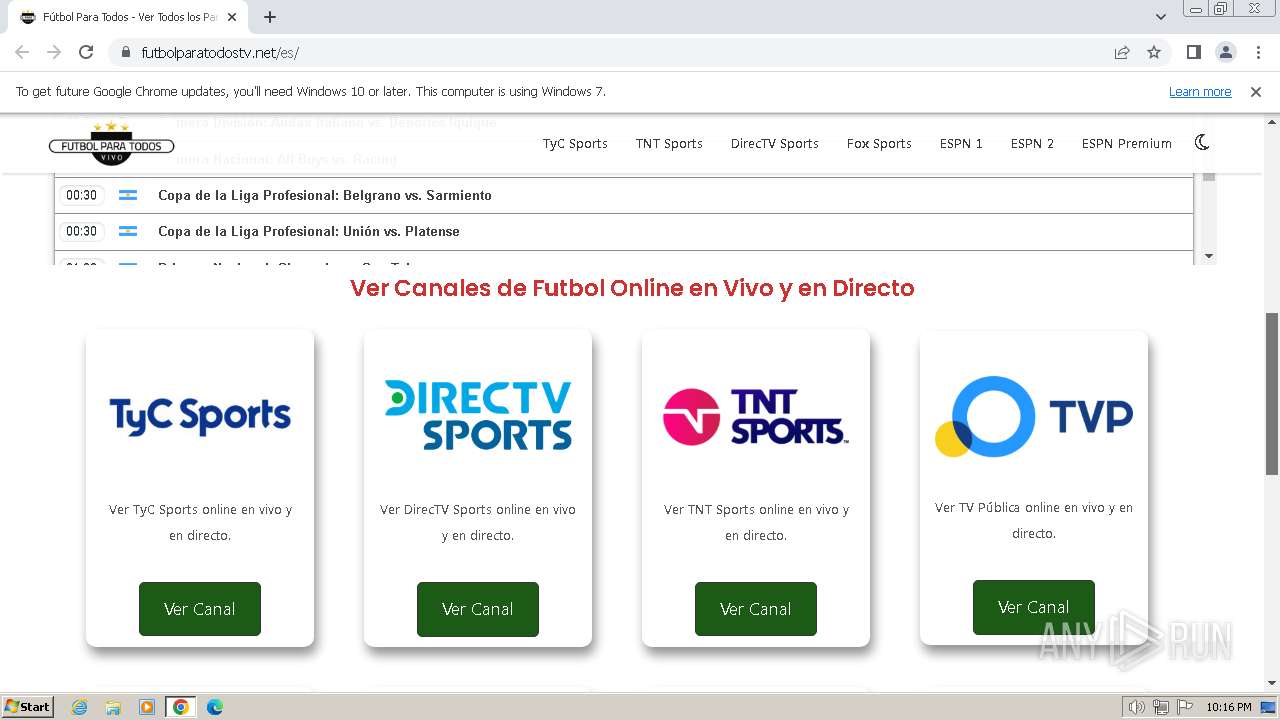
Task: Click the share page icon
Action: pos(1122,53)
